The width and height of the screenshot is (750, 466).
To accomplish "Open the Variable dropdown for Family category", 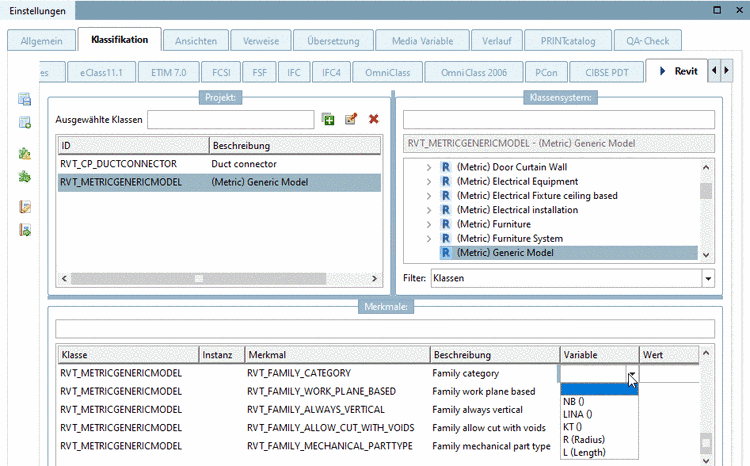I will coord(631,375).
